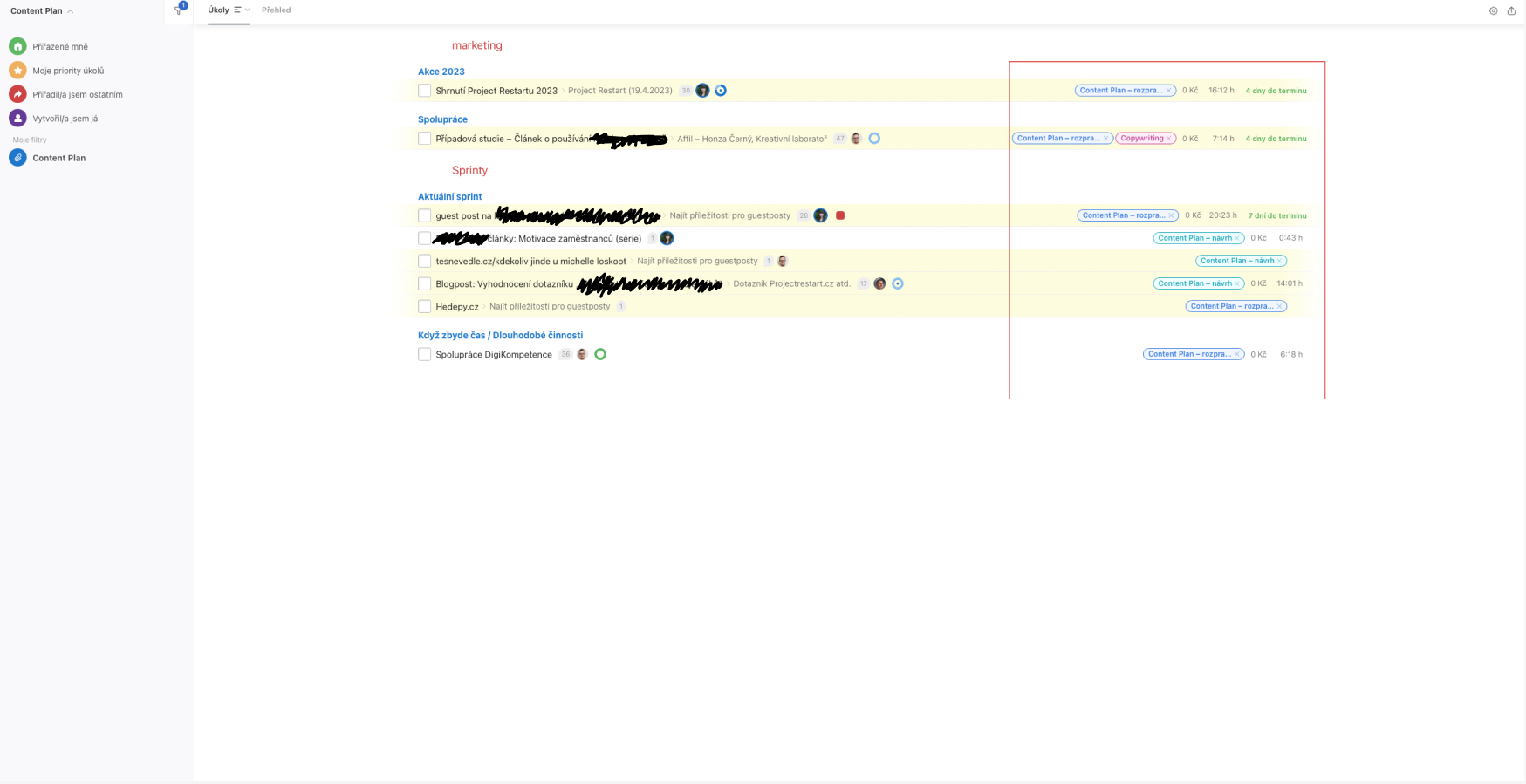Switch to the Přehled tab
This screenshot has height=784, width=1526.
[276, 10]
